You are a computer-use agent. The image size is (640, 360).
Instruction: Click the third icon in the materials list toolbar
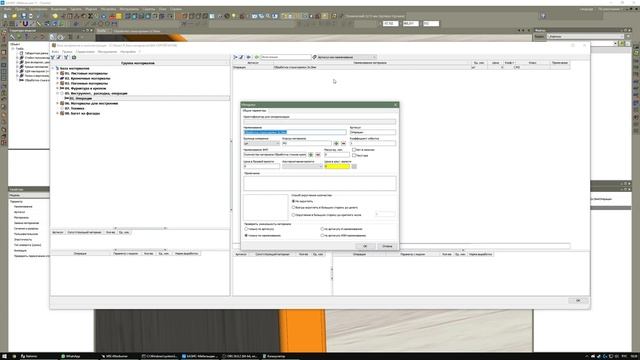(x=249, y=57)
